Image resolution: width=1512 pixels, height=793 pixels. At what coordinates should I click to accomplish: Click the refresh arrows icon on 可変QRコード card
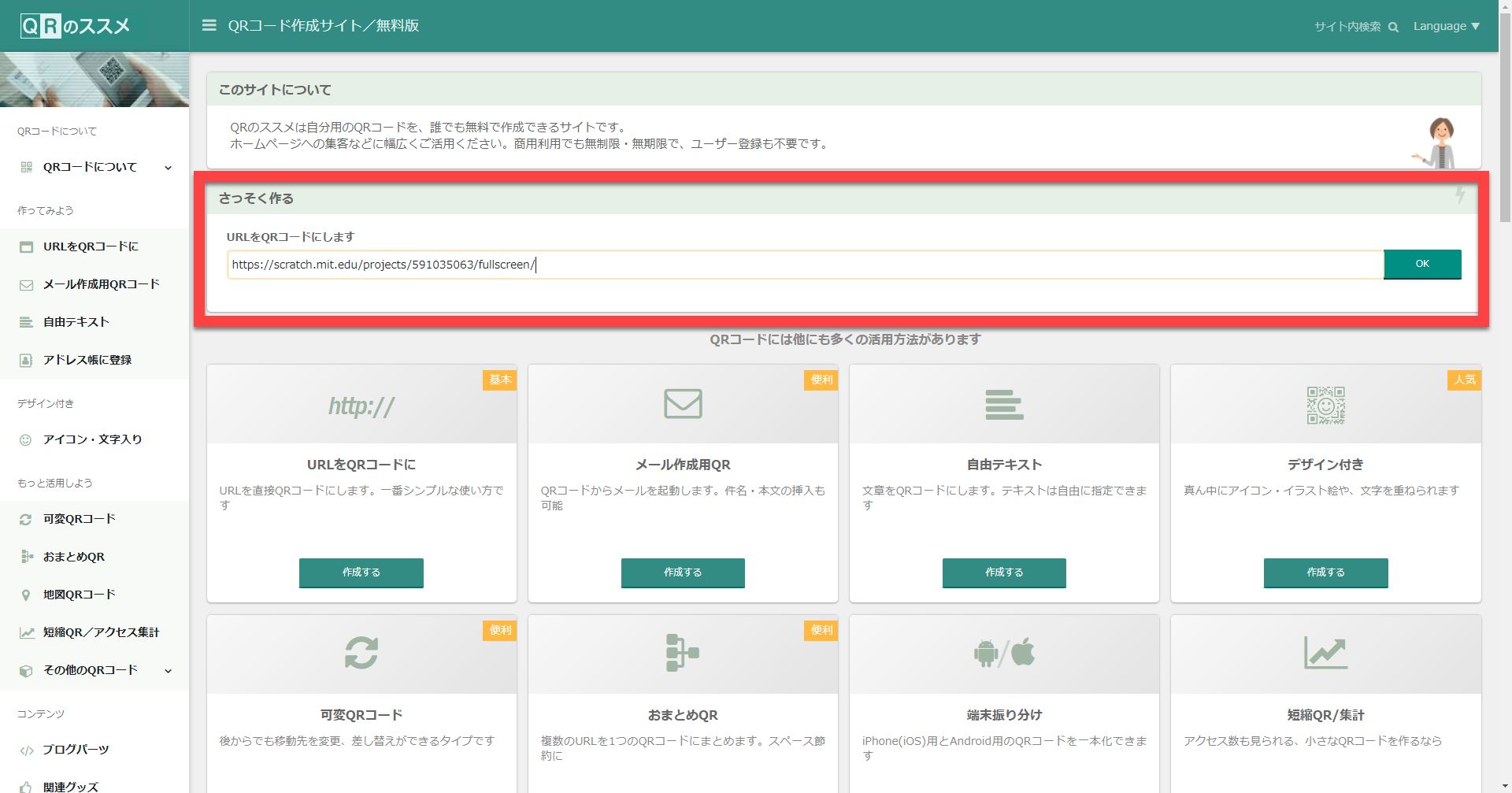click(x=361, y=653)
